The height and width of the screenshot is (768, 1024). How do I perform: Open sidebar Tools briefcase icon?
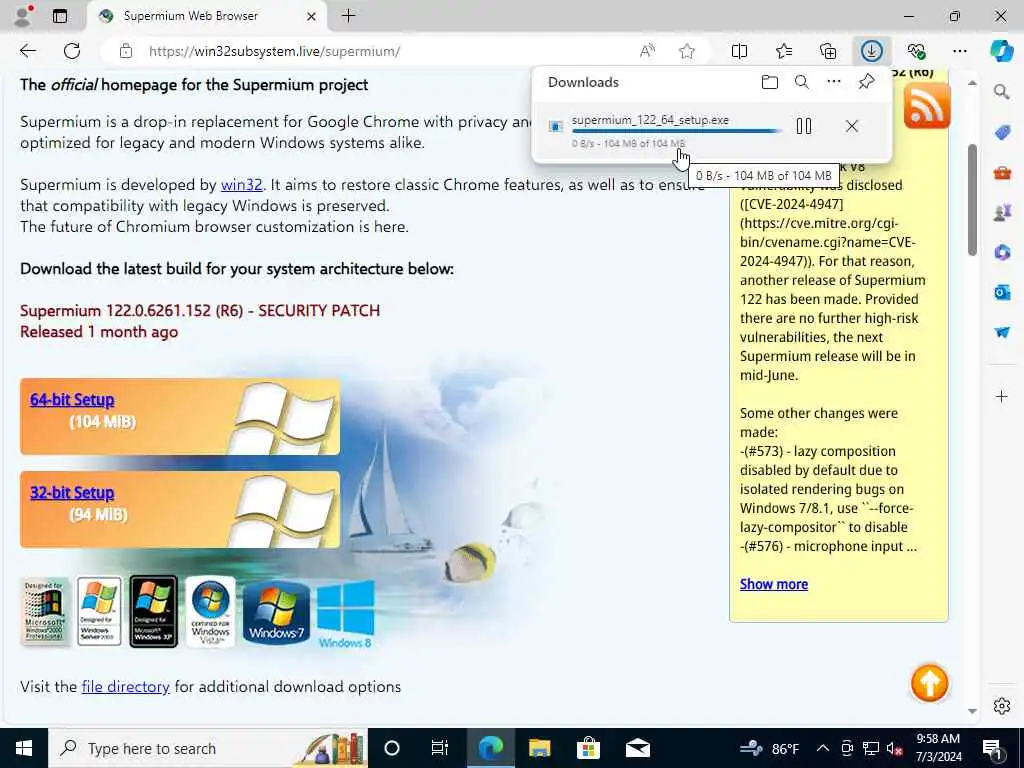tap(1002, 173)
